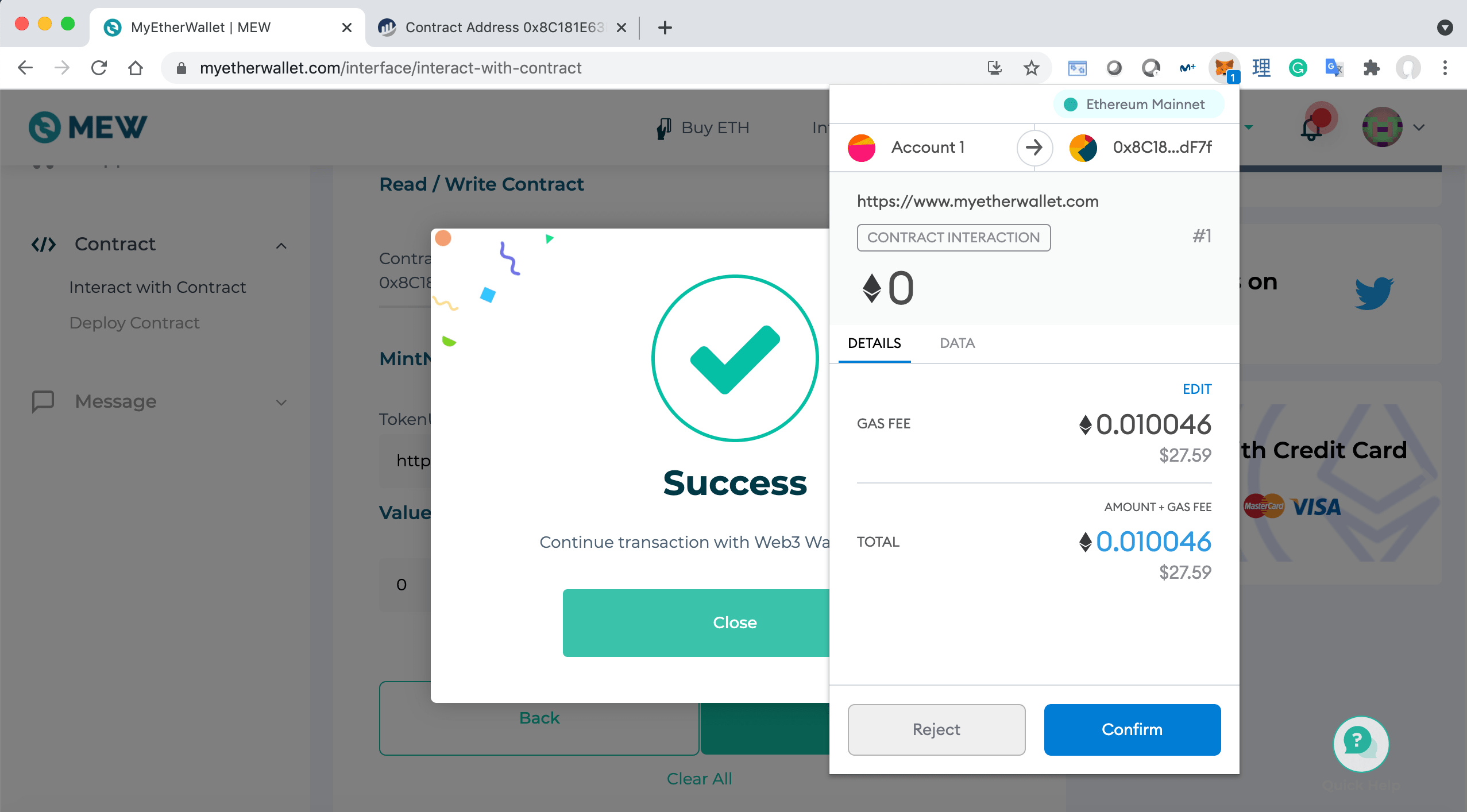Open the Quick Help question bubble

(x=1361, y=744)
